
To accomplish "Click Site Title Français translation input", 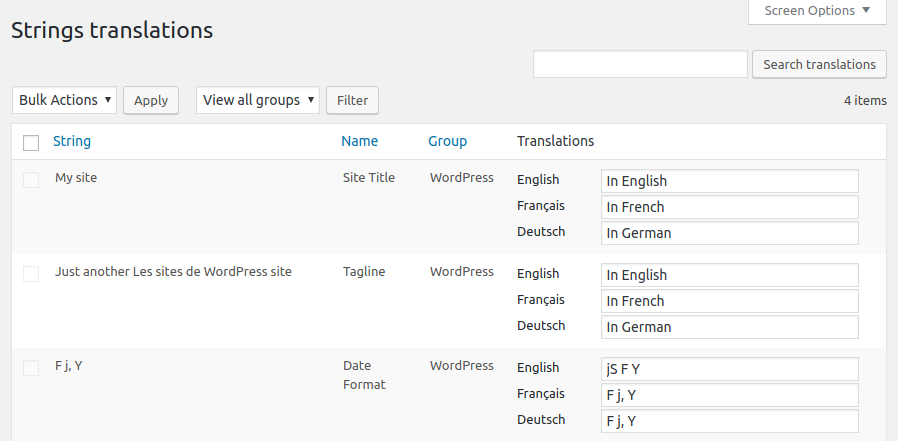I will point(729,207).
